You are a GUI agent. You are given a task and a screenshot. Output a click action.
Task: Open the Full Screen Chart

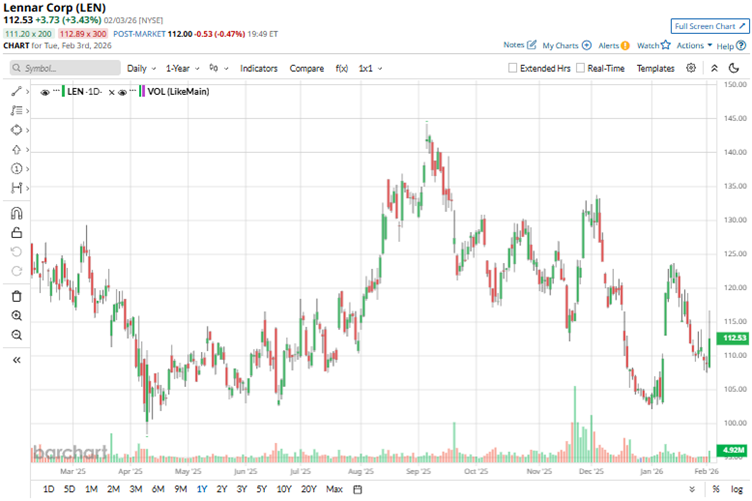pos(710,26)
